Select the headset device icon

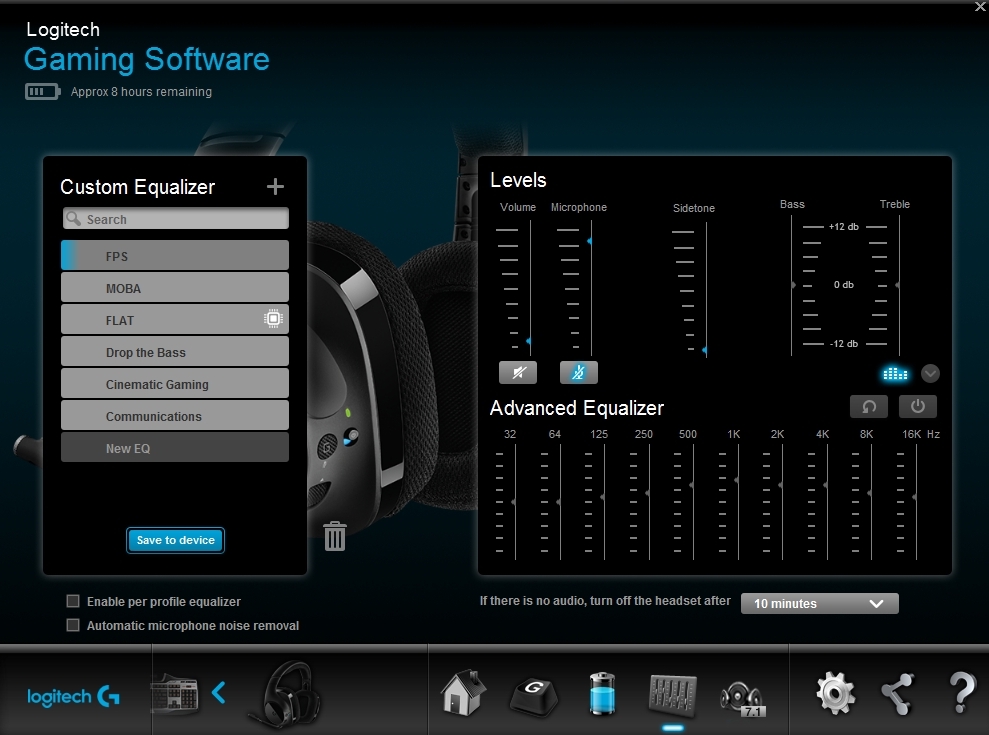285,693
